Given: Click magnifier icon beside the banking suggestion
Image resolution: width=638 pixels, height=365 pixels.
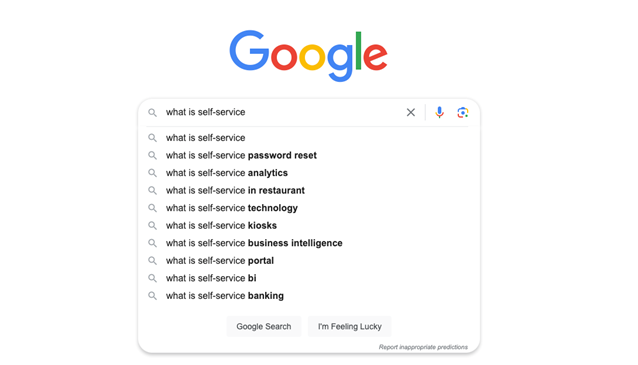Looking at the screenshot, I should pos(152,296).
